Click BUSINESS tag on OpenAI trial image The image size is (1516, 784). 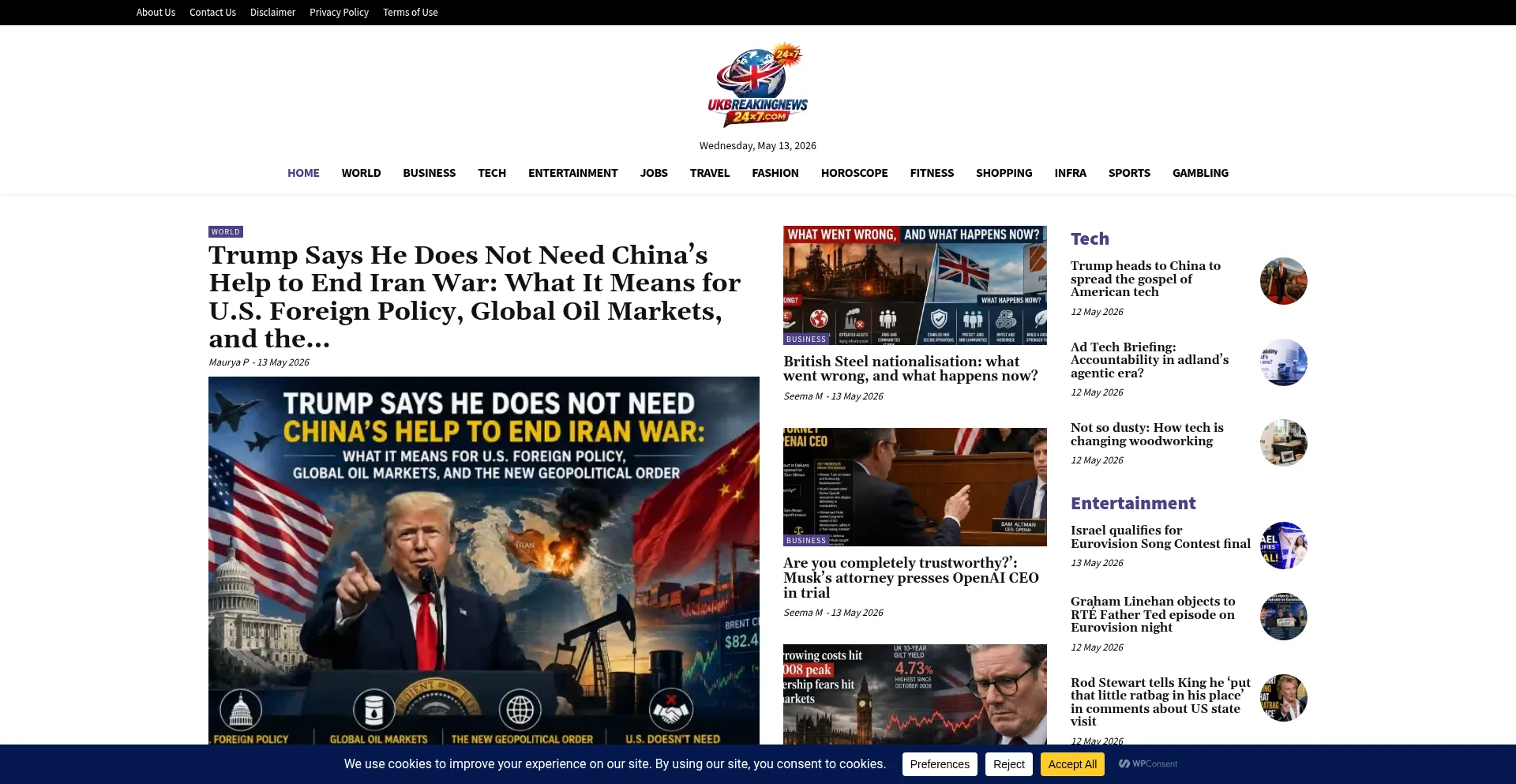806,541
